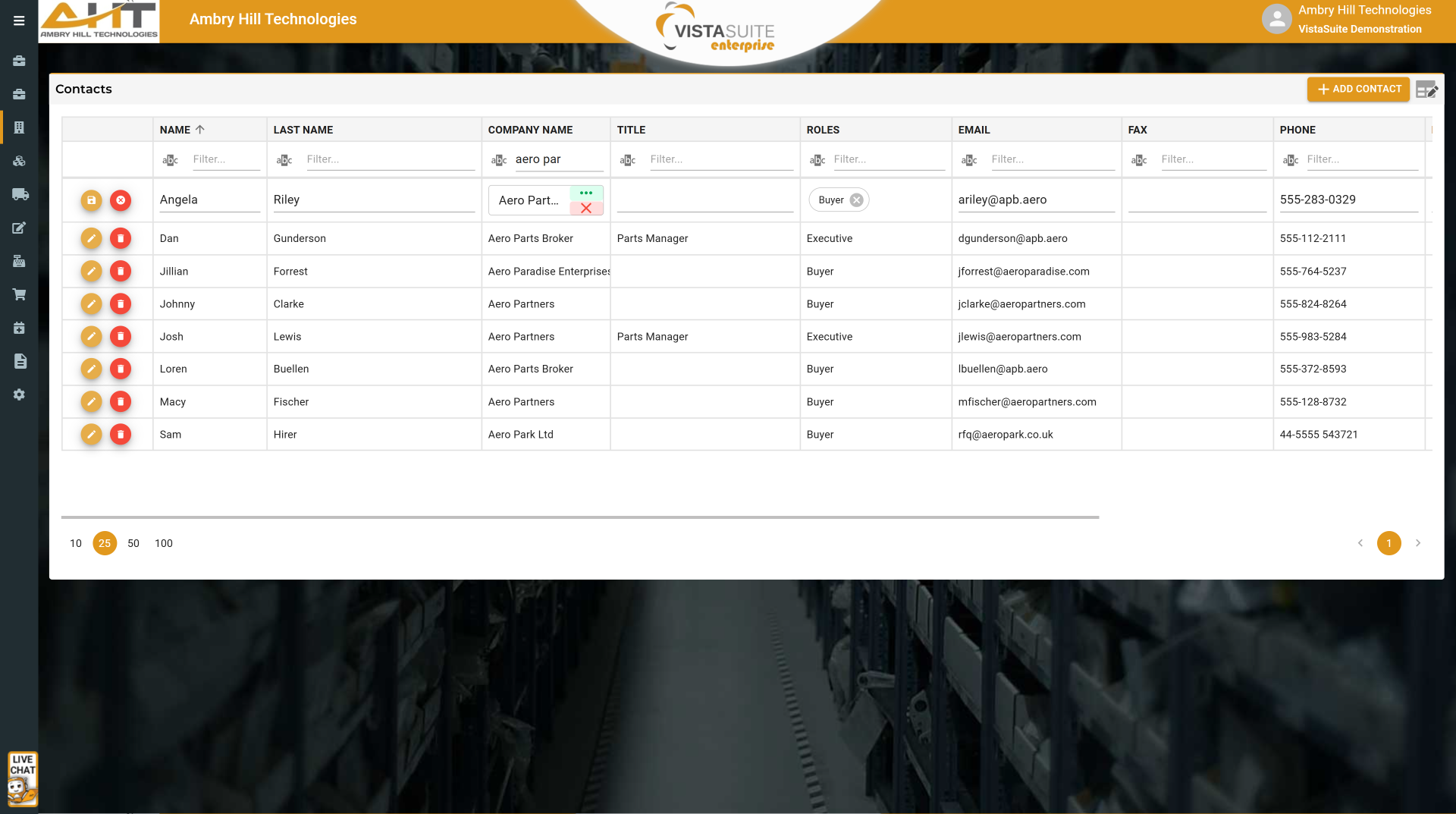Open the shopping cart sidebar icon
Screen dimensions: 1456x814
(20, 294)
